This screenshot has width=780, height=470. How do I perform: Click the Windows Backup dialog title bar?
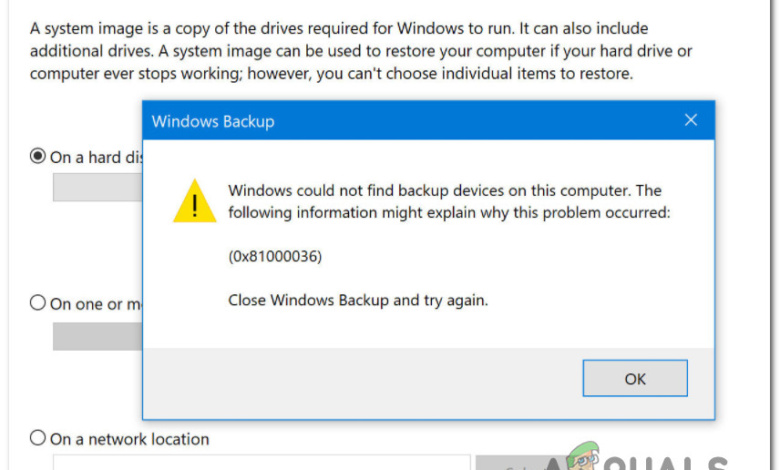click(x=400, y=122)
